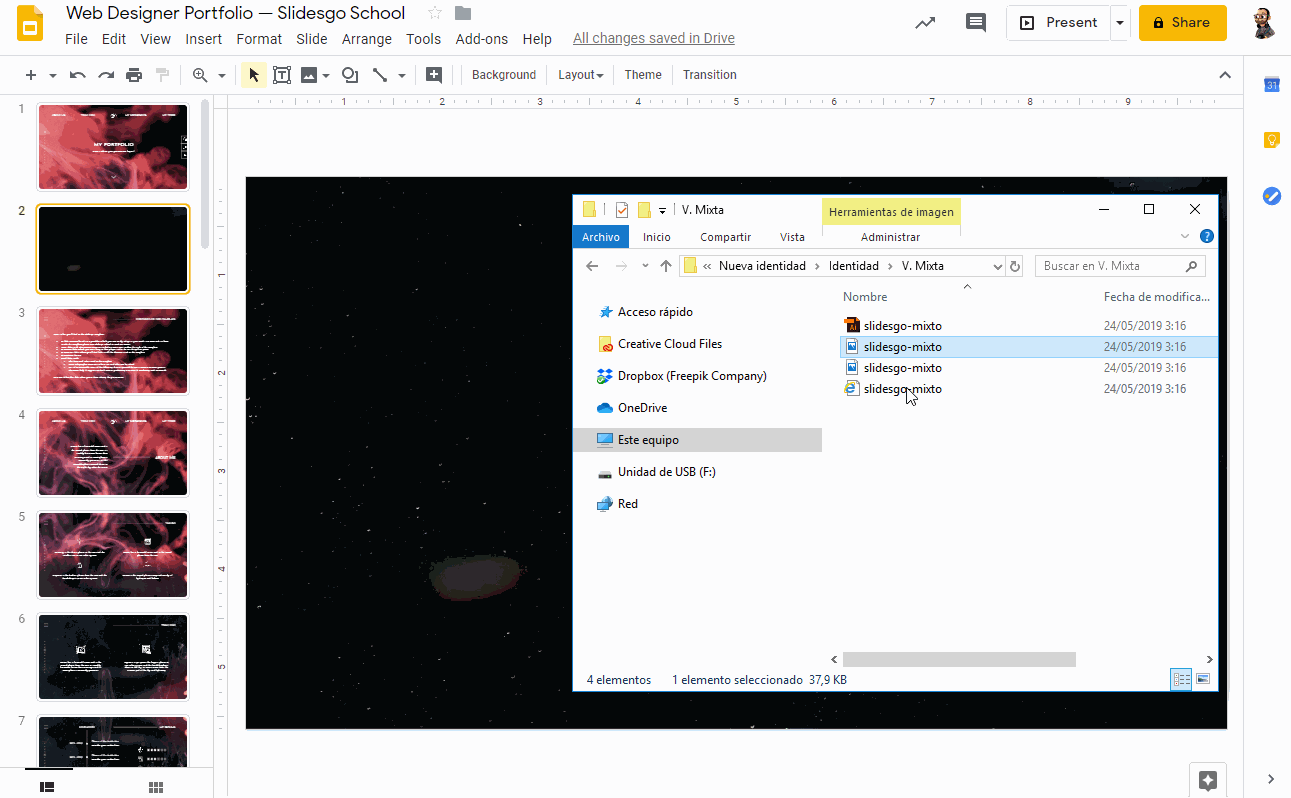Star the presentation with star icon
Screen dimensions: 1291x798
tap(435, 13)
